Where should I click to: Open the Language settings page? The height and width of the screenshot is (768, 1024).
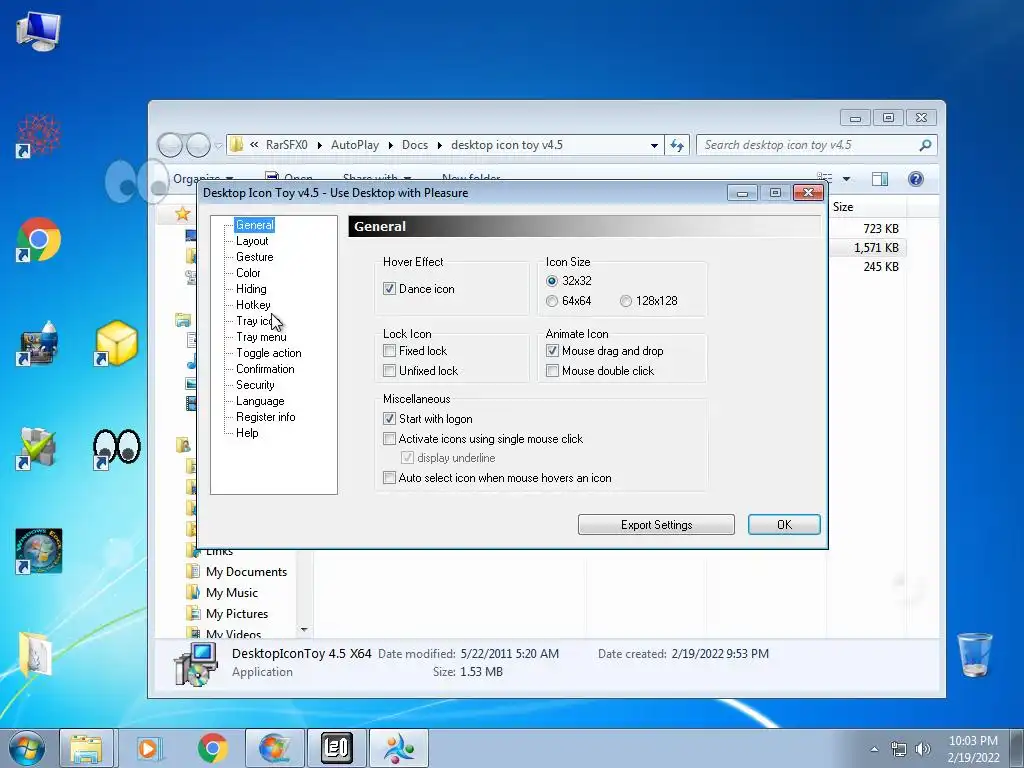pyautogui.click(x=260, y=401)
